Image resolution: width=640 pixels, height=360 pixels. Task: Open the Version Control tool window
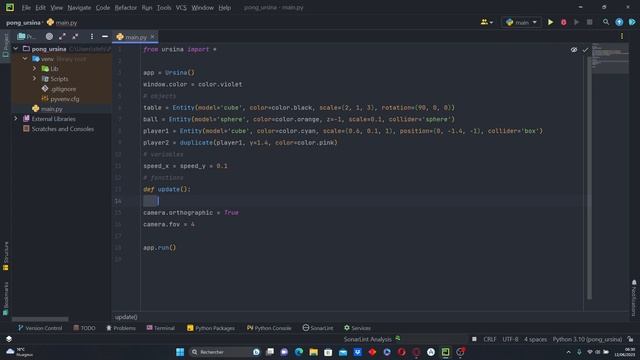coord(40,328)
